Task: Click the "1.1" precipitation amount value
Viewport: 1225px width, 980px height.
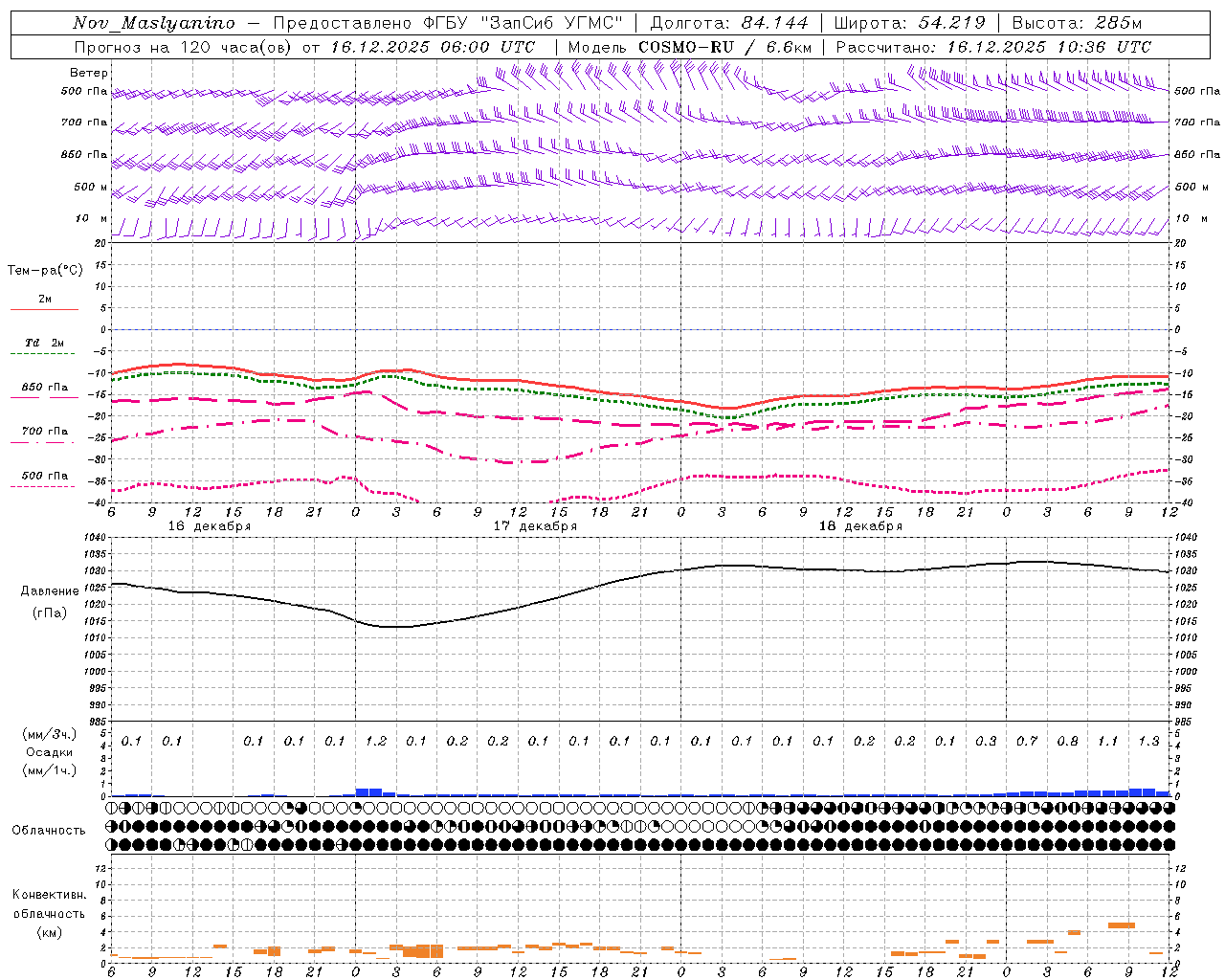Action: click(x=1107, y=741)
